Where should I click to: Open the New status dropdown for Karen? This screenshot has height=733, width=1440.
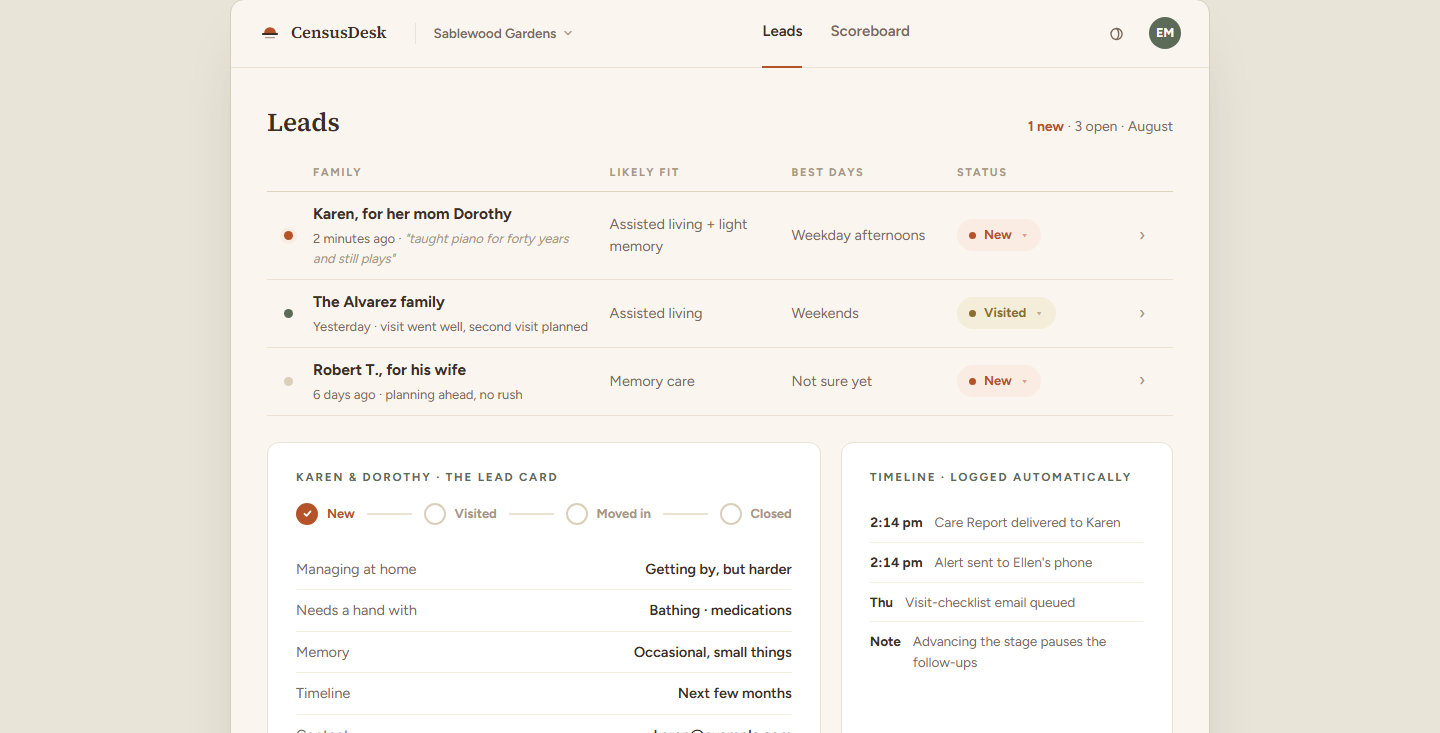click(x=998, y=235)
